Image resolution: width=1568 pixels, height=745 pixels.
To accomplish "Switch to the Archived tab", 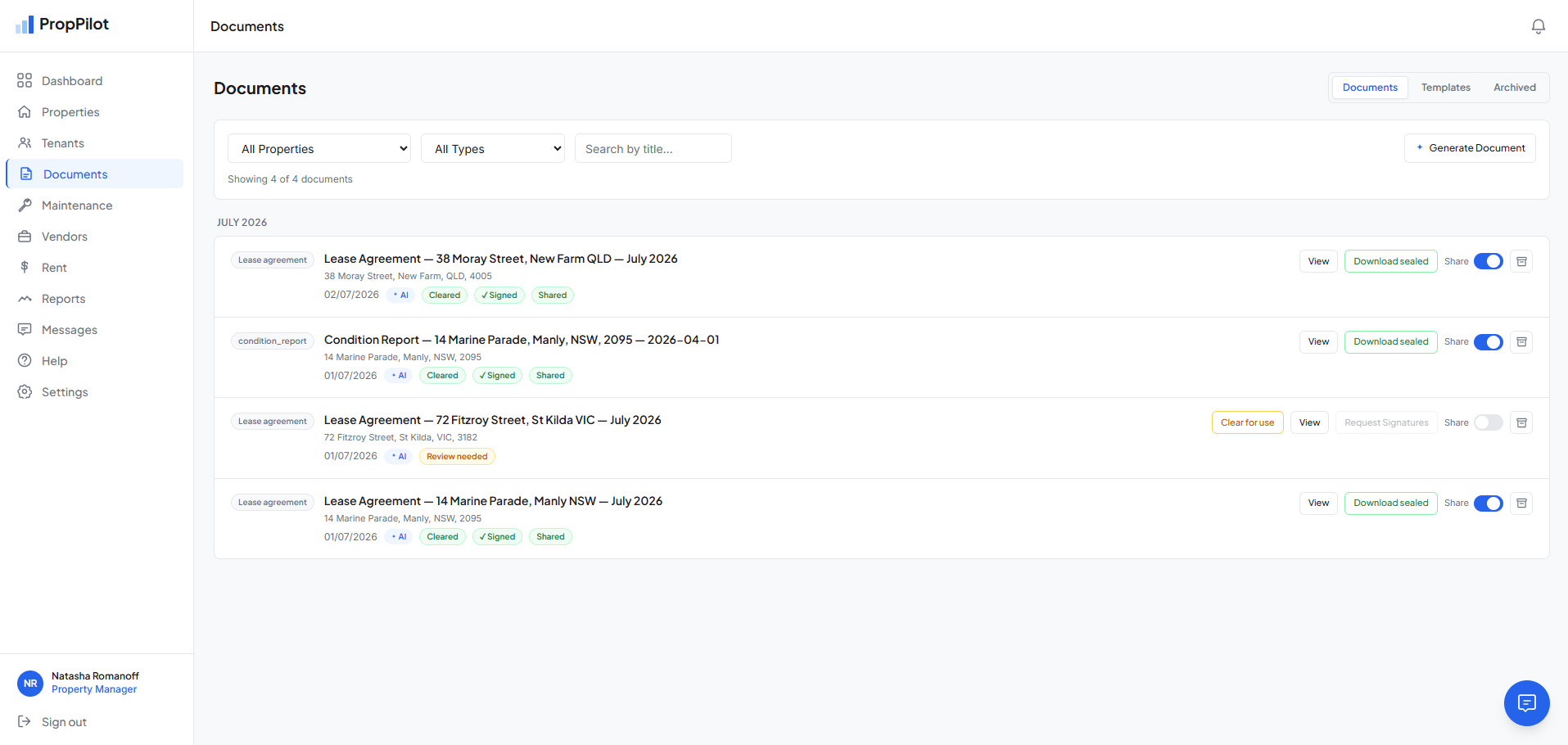I will [1514, 88].
